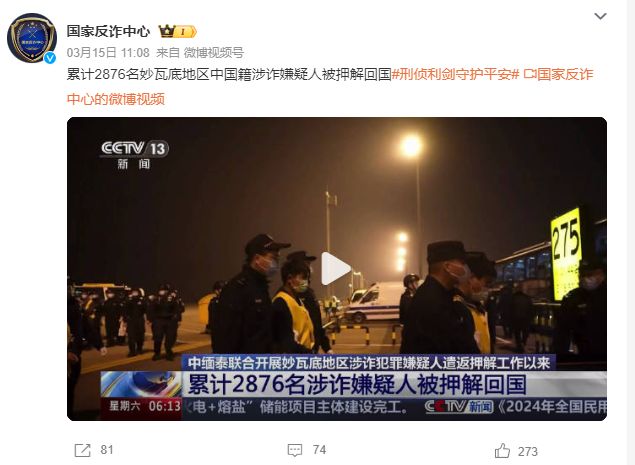Play the CCTV news video

[336, 268]
